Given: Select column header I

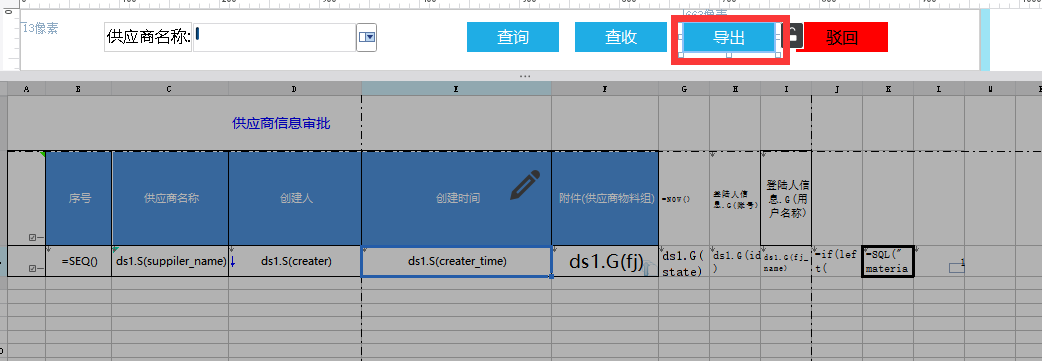Looking at the screenshot, I should 786,88.
